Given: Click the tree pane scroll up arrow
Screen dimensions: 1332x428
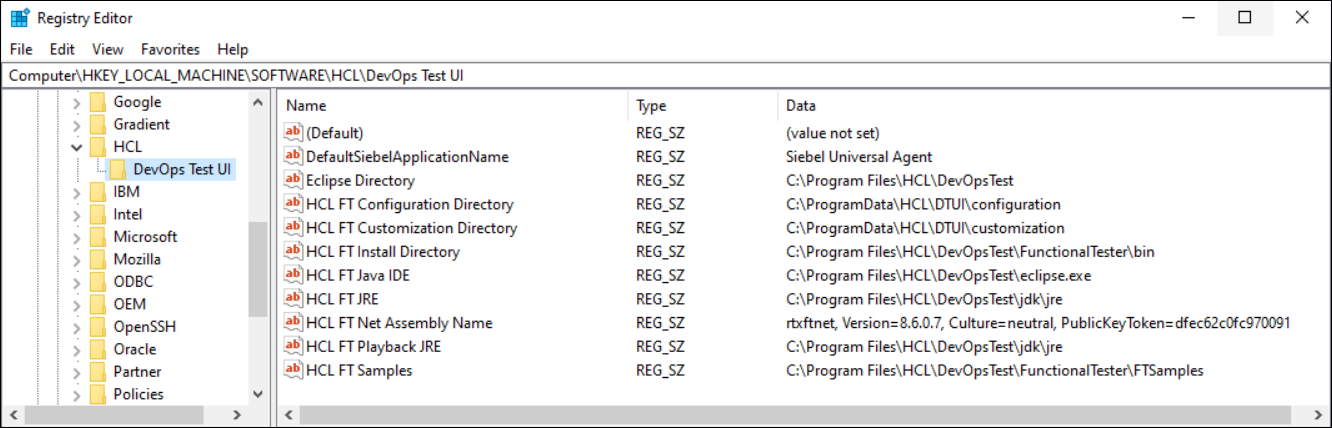Looking at the screenshot, I should [258, 103].
